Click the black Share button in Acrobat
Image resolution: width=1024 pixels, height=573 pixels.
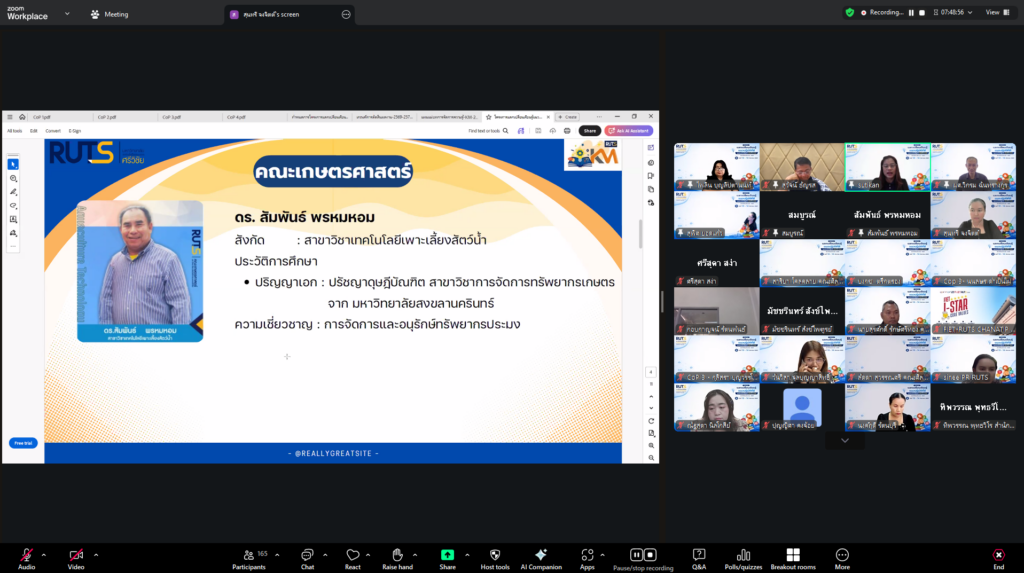coord(590,131)
